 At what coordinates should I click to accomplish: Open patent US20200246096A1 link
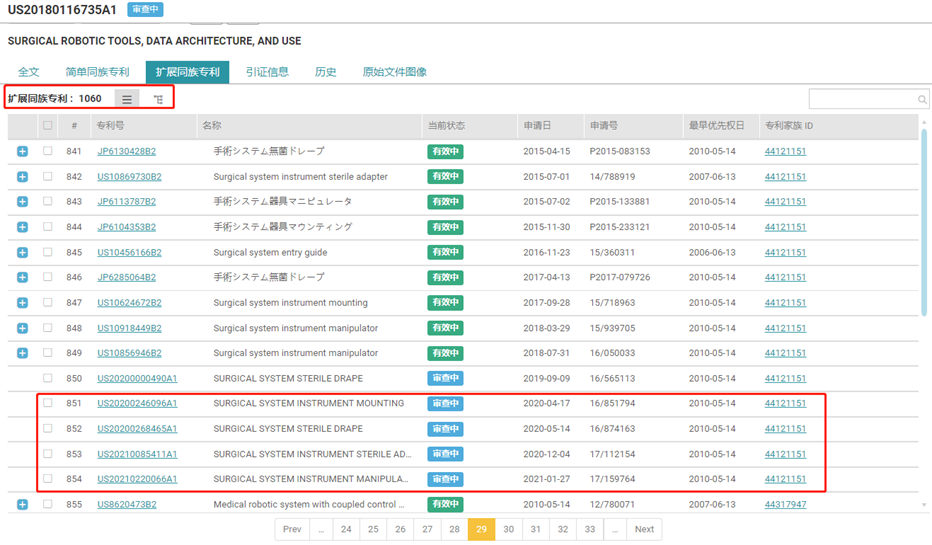[x=137, y=404]
